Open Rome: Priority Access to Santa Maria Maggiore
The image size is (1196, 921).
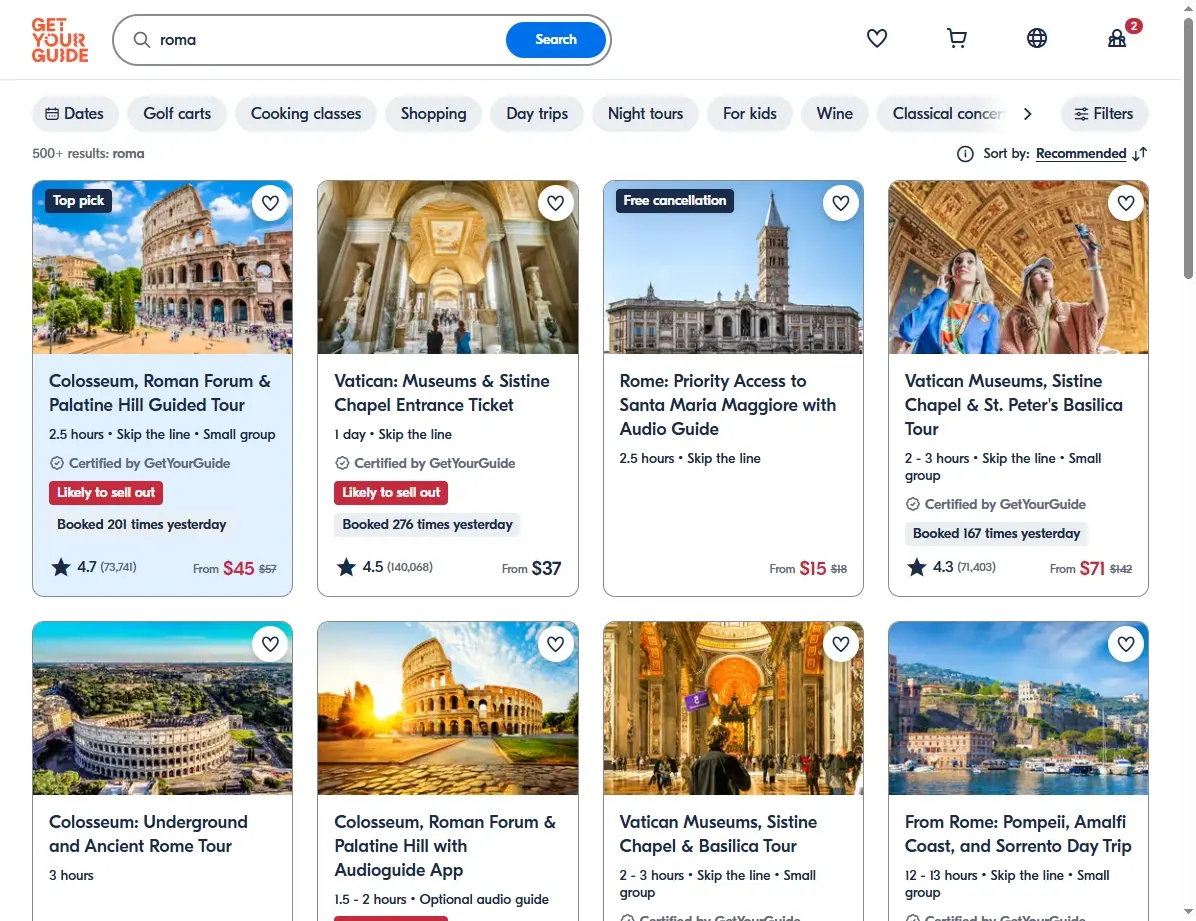(x=728, y=404)
